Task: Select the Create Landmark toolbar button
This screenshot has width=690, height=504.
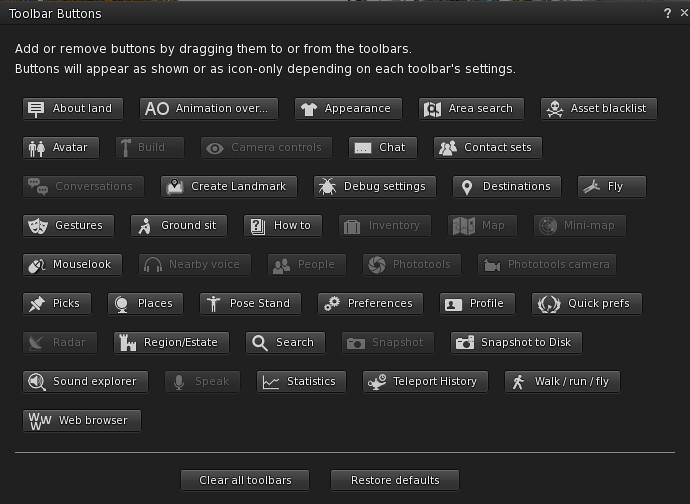Action: click(228, 187)
